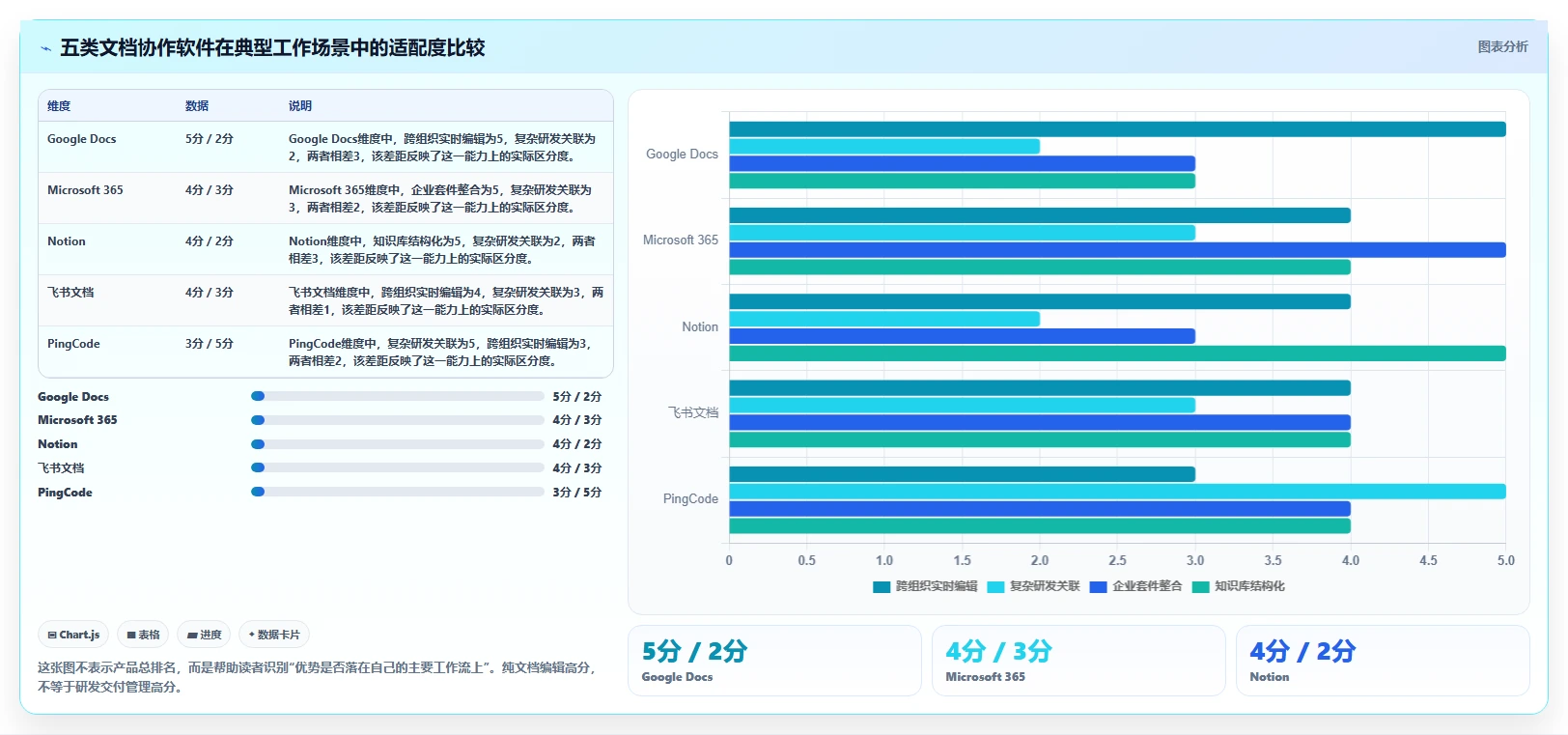Image resolution: width=1568 pixels, height=735 pixels.
Task: Click the Microsoft 365 y-axis label
Action: tap(681, 240)
